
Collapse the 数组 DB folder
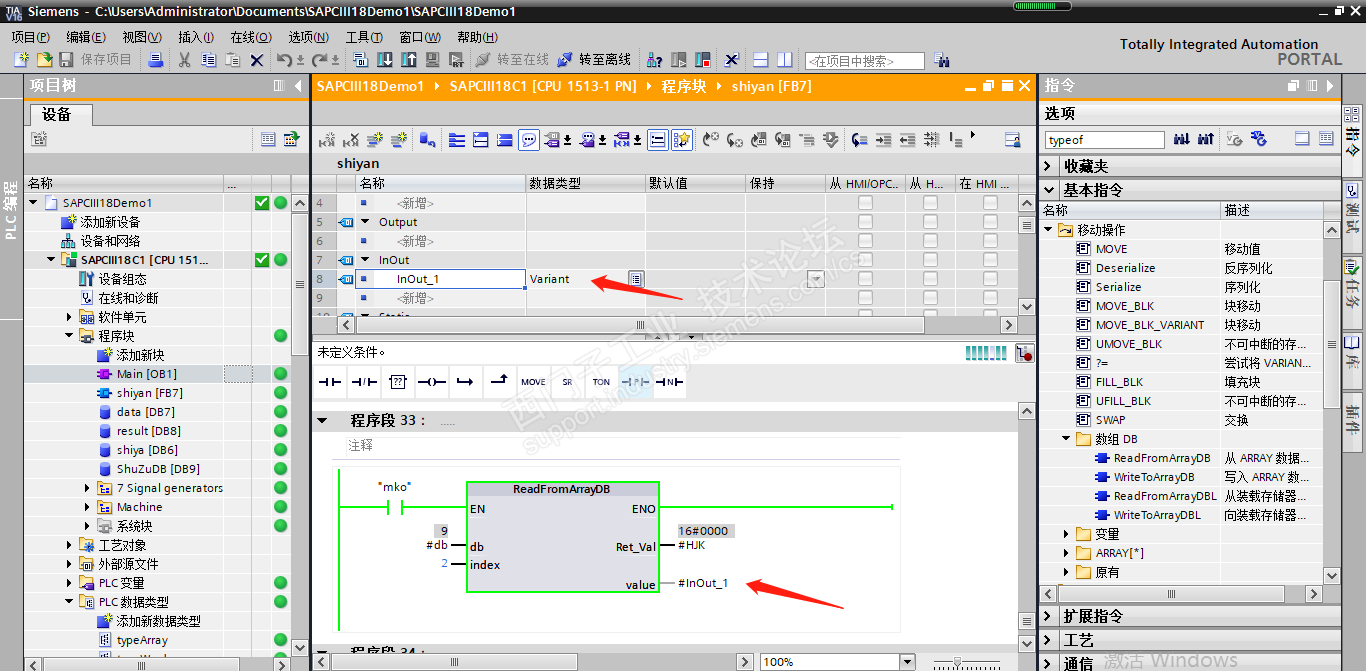1067,439
